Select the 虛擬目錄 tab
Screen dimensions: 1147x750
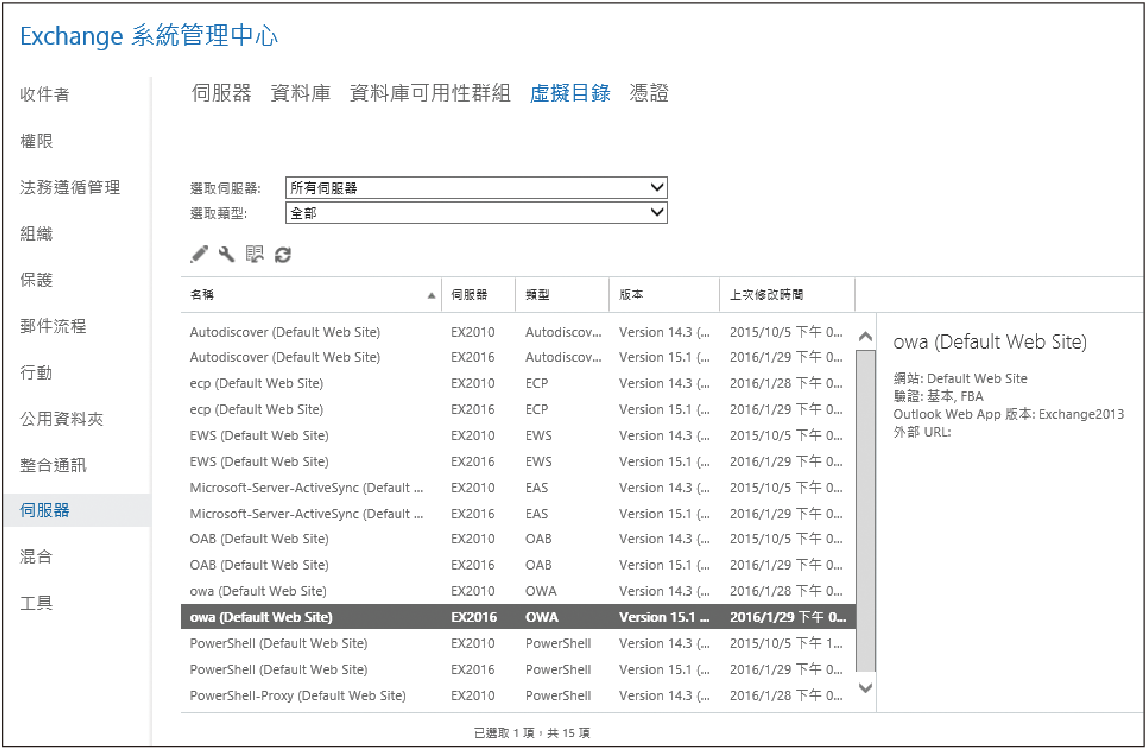coord(570,94)
